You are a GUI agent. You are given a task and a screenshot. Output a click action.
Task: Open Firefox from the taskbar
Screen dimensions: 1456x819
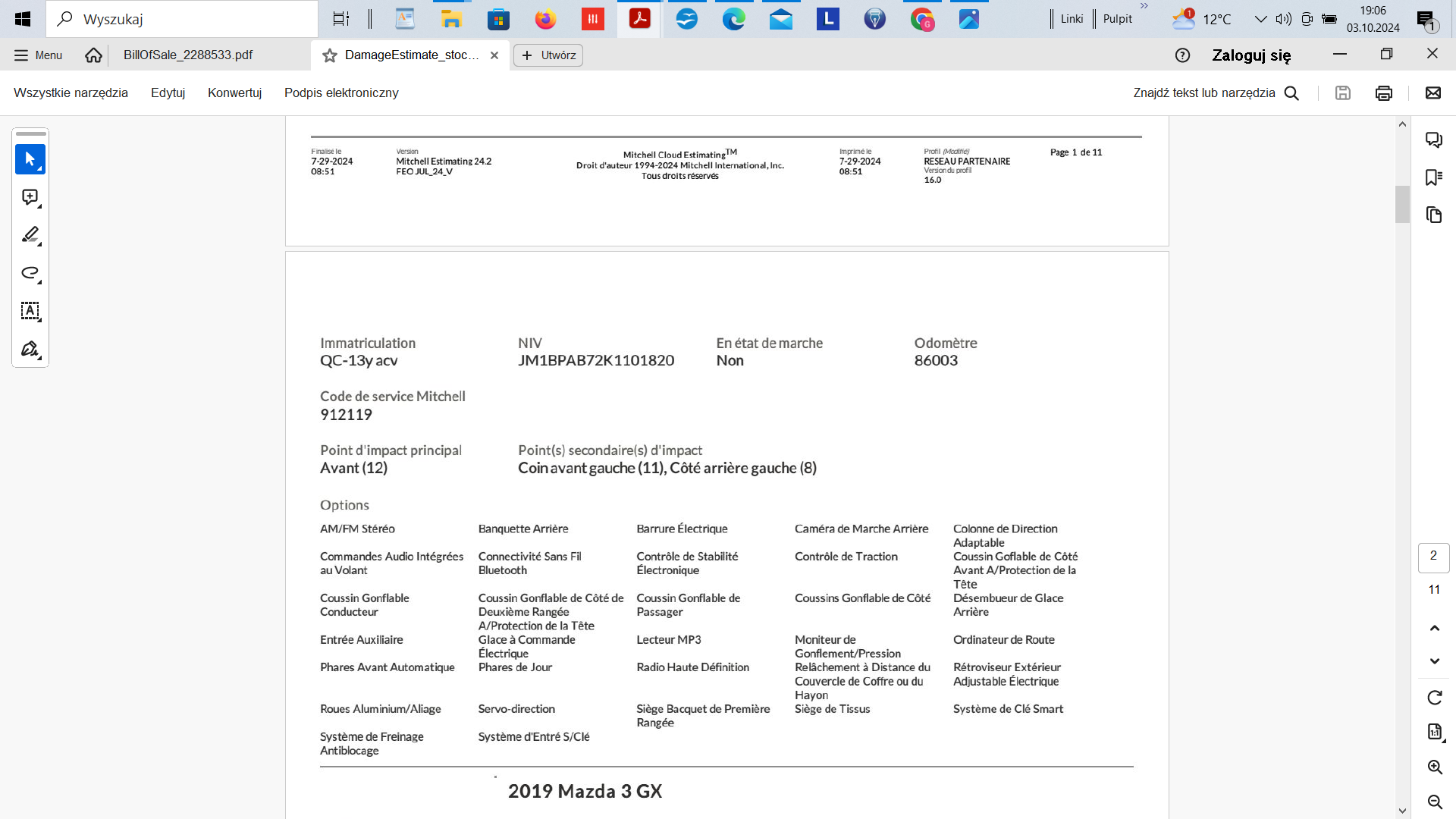pyautogui.click(x=545, y=19)
